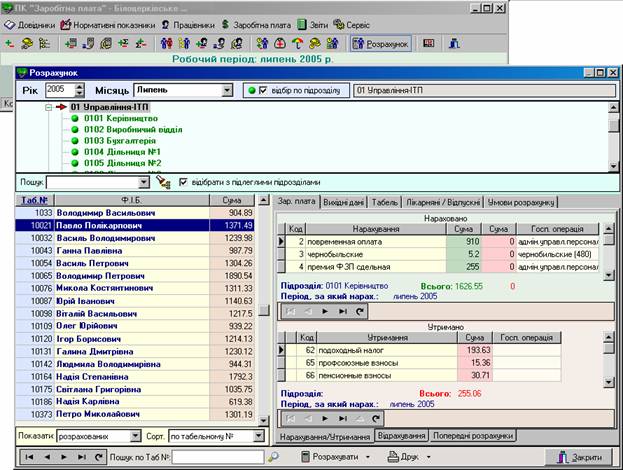Switch to the Умови розрахунку tab
The width and height of the screenshot is (623, 470).
(x=520, y=202)
